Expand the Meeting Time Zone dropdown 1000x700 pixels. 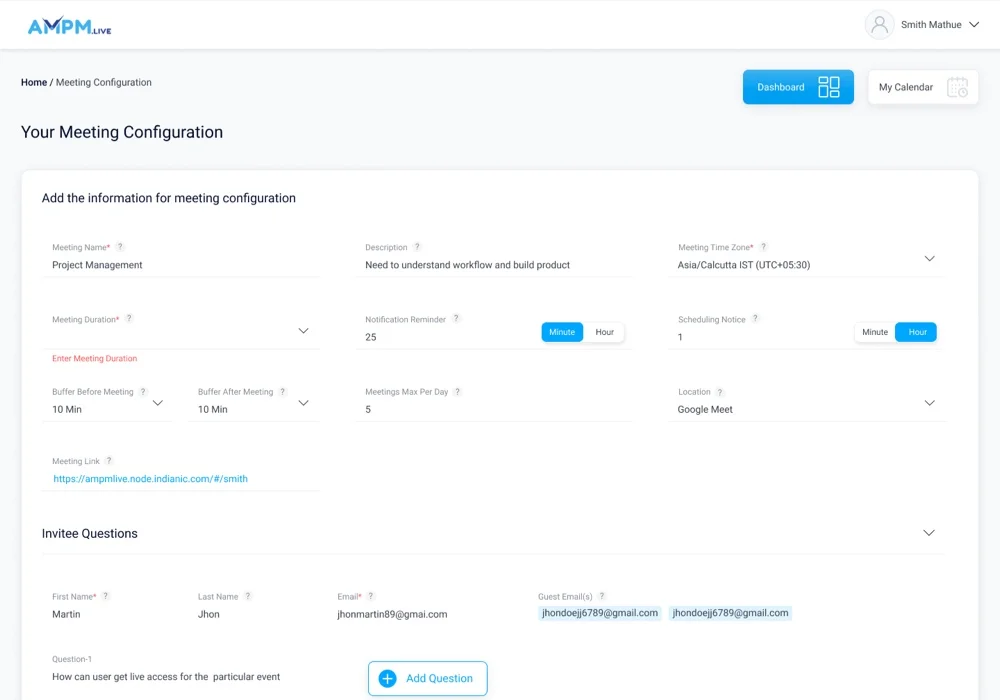[x=929, y=258]
